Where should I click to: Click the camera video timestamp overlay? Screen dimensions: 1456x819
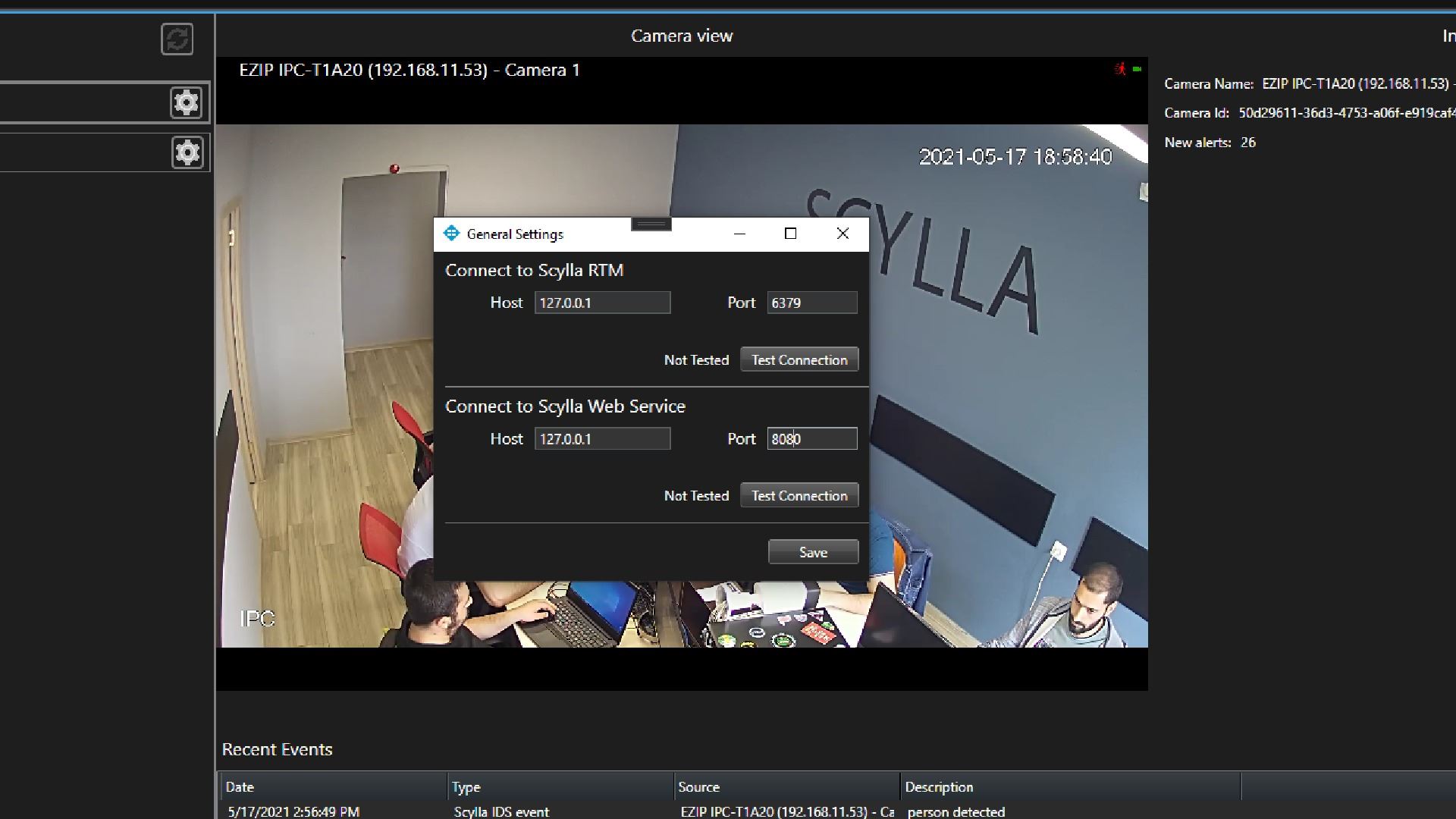1015,157
